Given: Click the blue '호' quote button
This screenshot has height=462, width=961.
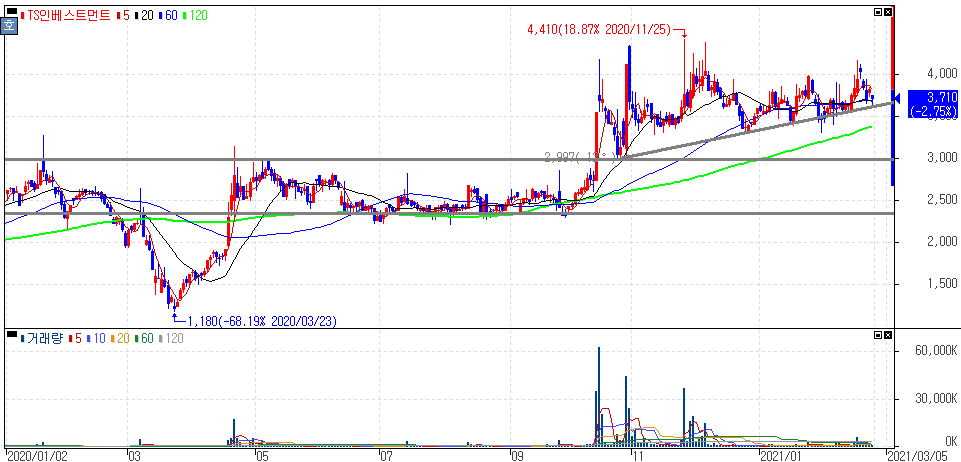Looking at the screenshot, I should pos(9,25).
